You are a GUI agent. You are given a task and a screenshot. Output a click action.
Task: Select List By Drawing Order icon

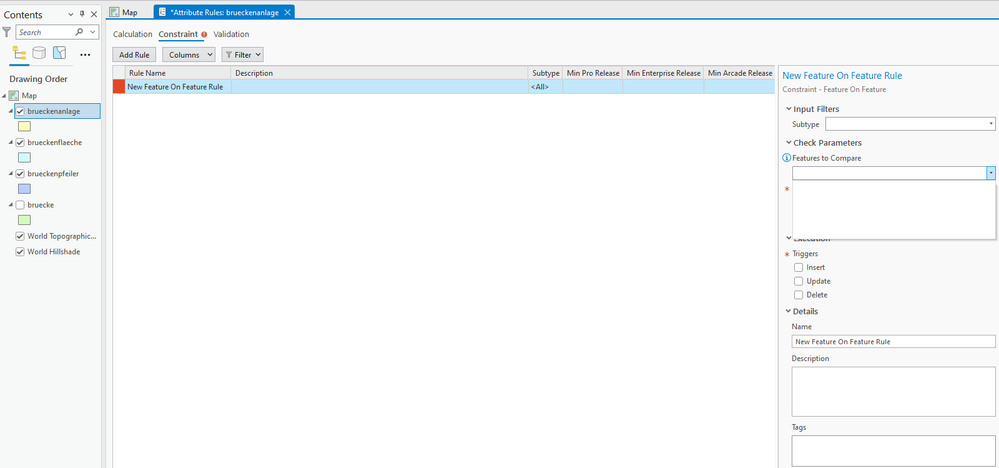(19, 53)
